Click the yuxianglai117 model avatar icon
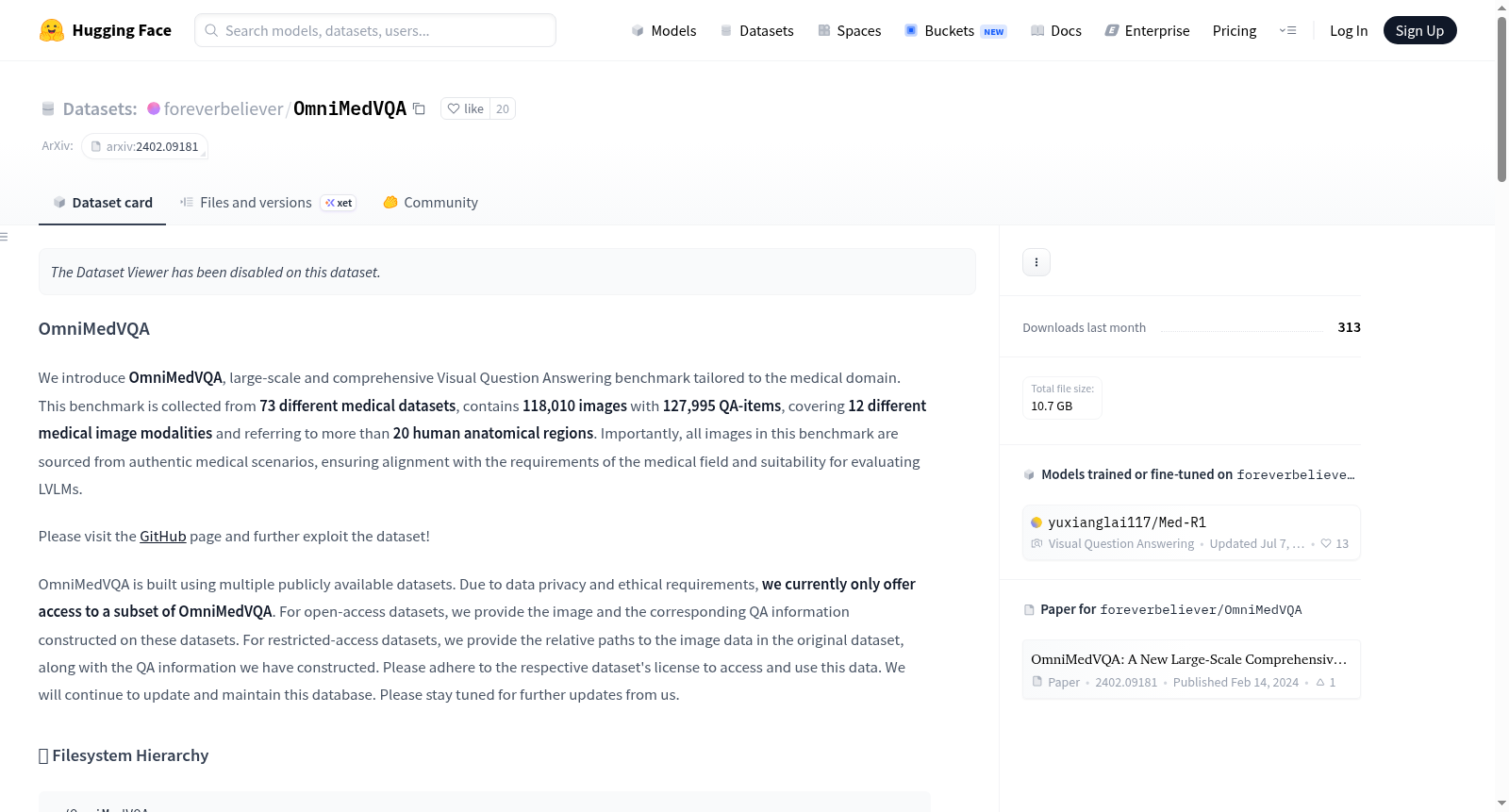 coord(1036,522)
